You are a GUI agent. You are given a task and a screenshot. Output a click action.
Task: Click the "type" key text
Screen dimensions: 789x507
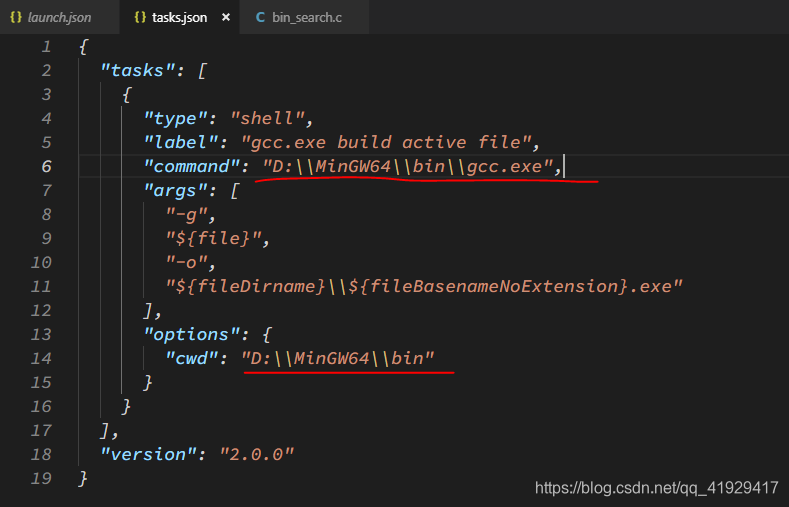tap(176, 119)
